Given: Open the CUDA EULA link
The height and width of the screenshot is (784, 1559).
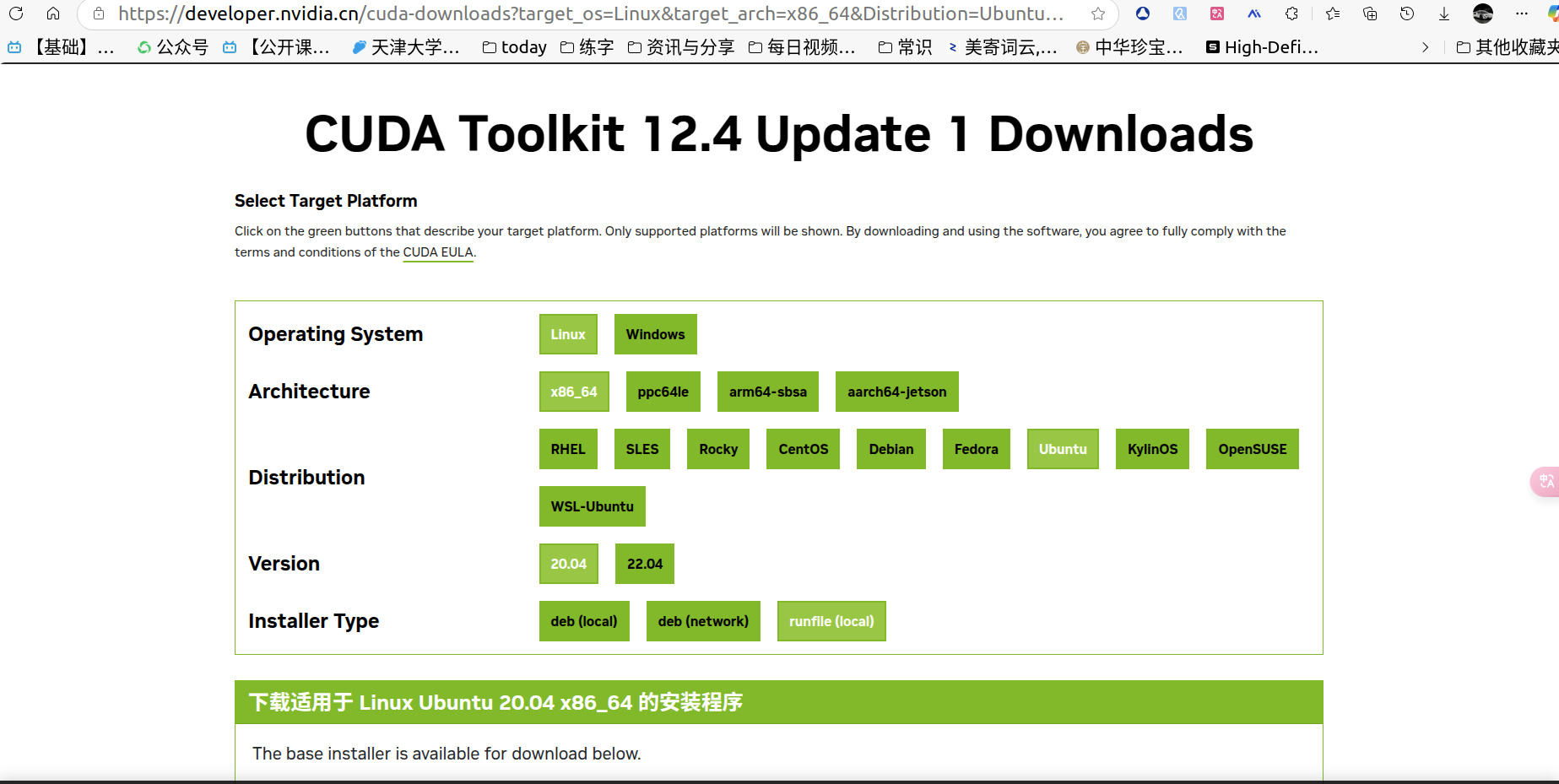Looking at the screenshot, I should point(438,252).
